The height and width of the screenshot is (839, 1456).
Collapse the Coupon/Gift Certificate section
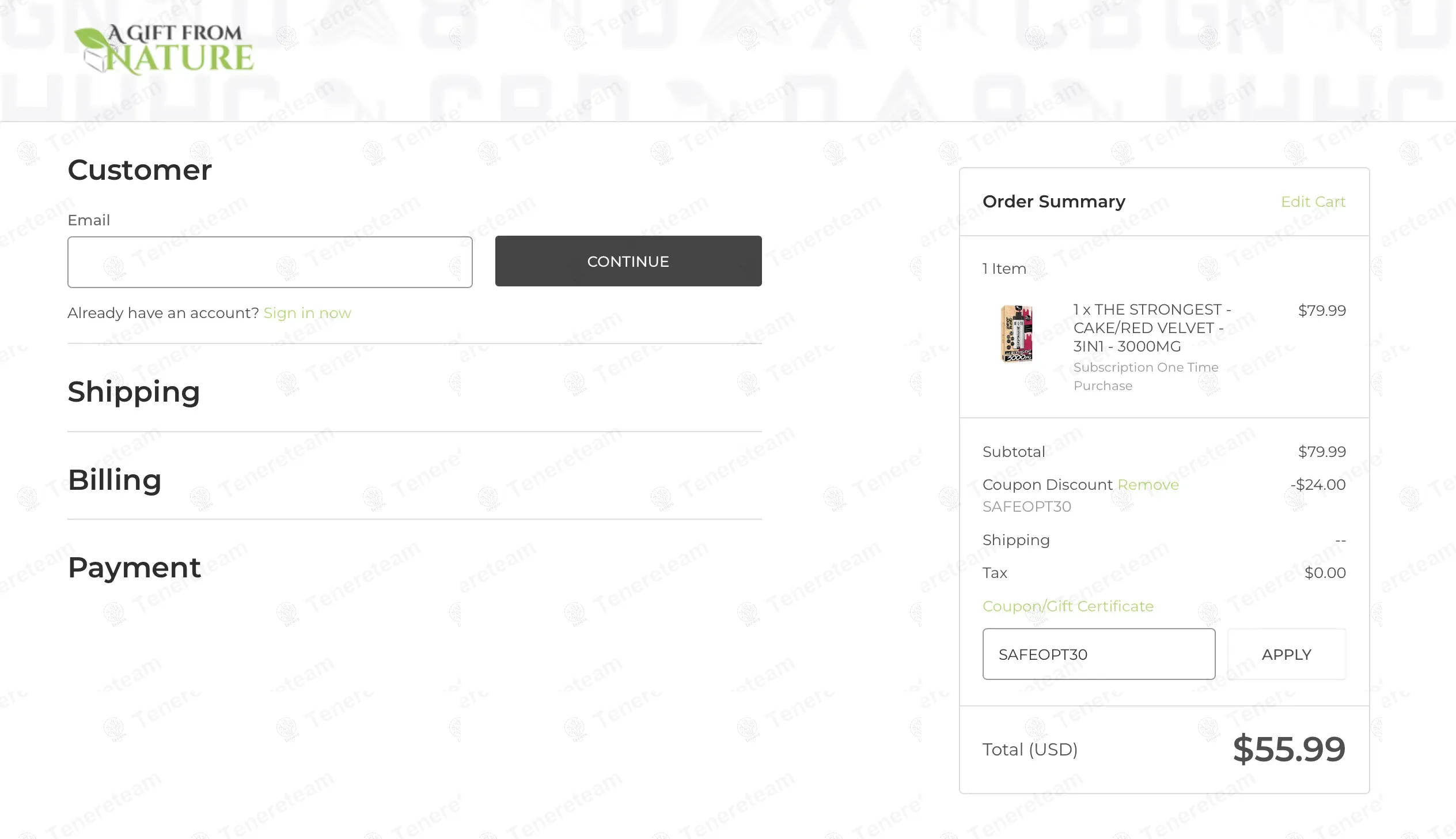click(x=1068, y=606)
